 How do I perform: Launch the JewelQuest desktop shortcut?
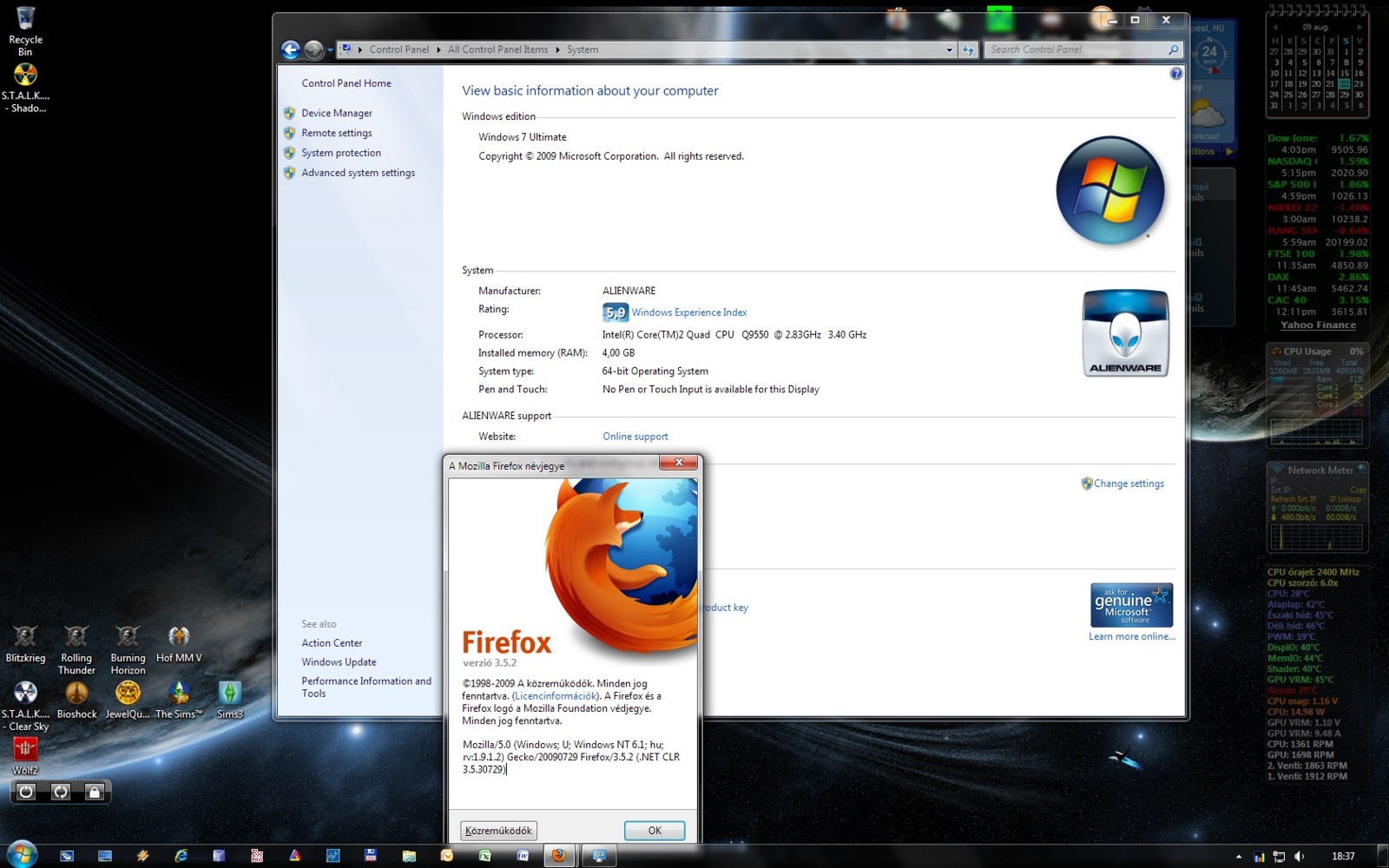128,700
